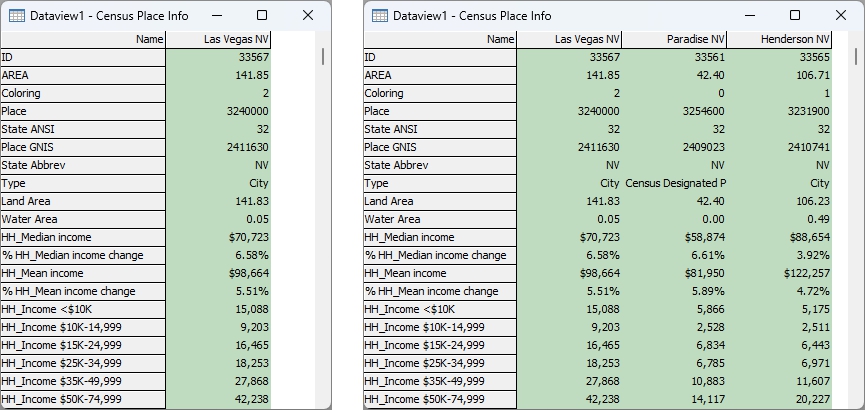This screenshot has height=410, width=865.
Task: Click the vertical scrollbar thumb in the single-column window
Action: click(323, 57)
